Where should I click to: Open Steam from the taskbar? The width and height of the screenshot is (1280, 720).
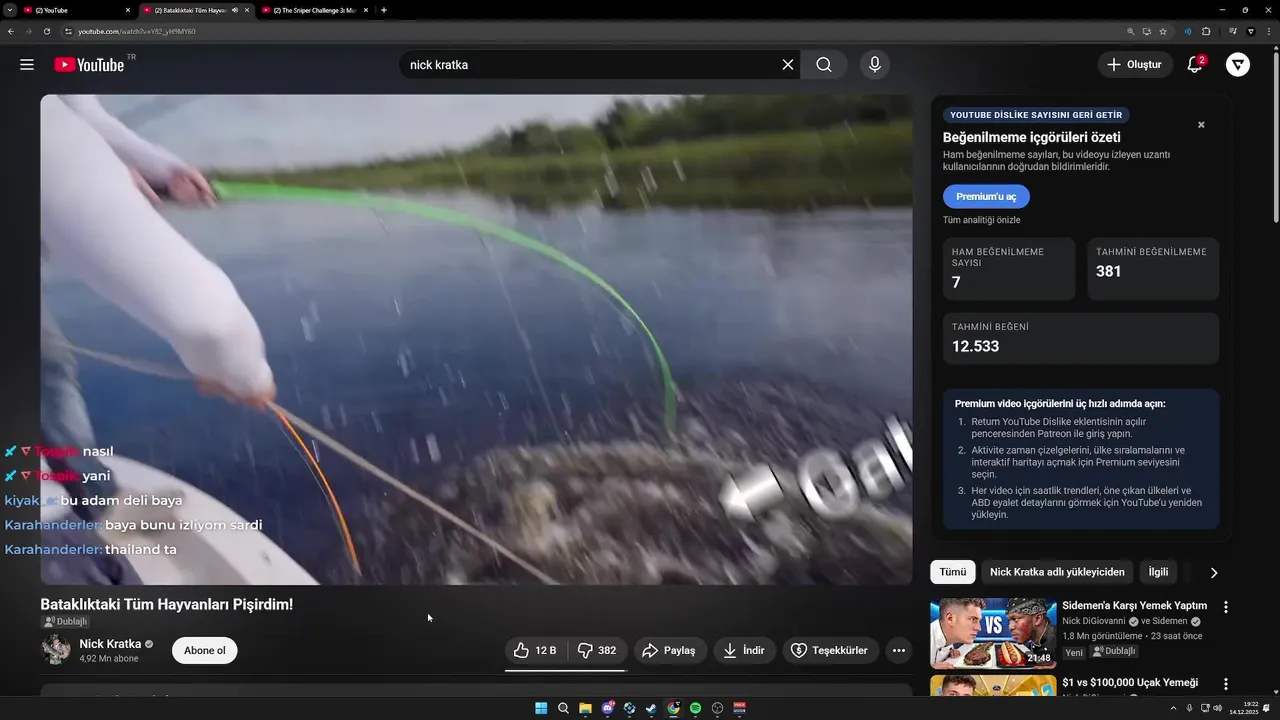point(651,708)
